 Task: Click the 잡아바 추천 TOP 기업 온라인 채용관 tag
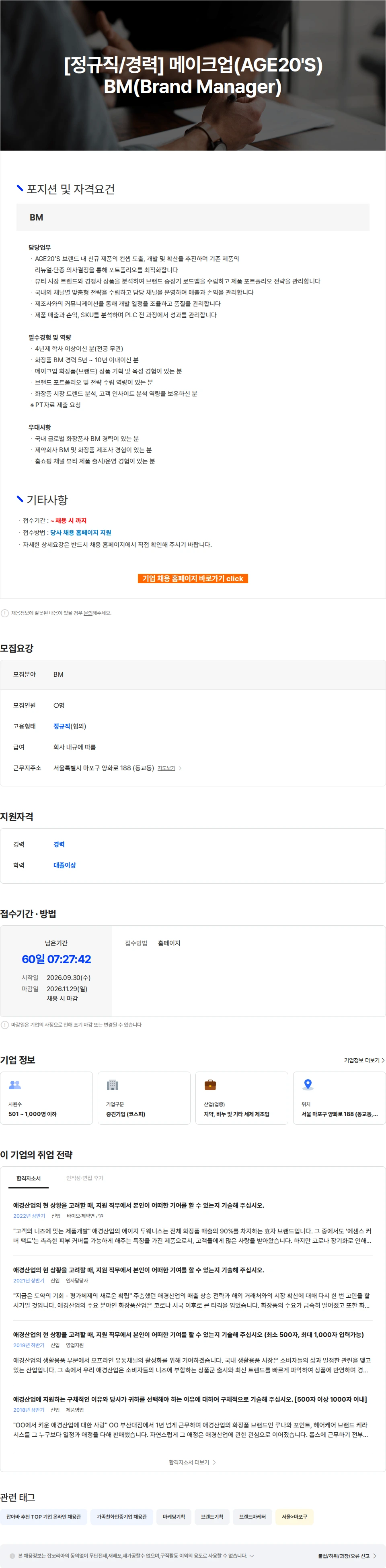(43, 1517)
